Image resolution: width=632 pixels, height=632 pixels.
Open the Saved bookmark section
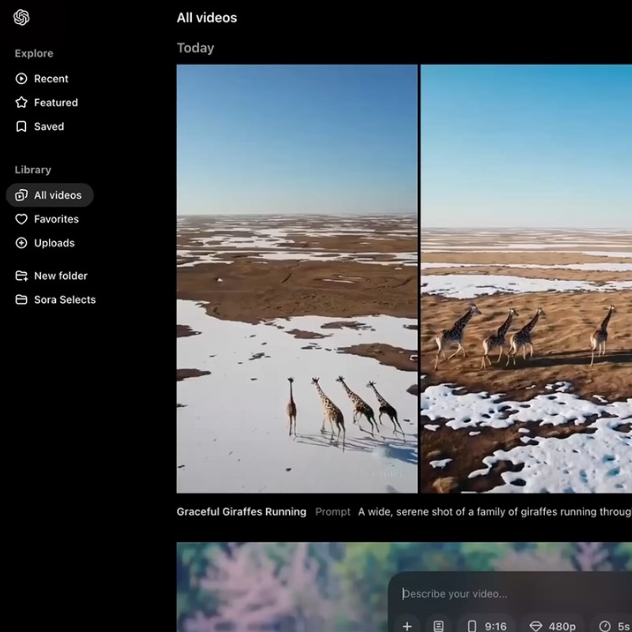40,127
